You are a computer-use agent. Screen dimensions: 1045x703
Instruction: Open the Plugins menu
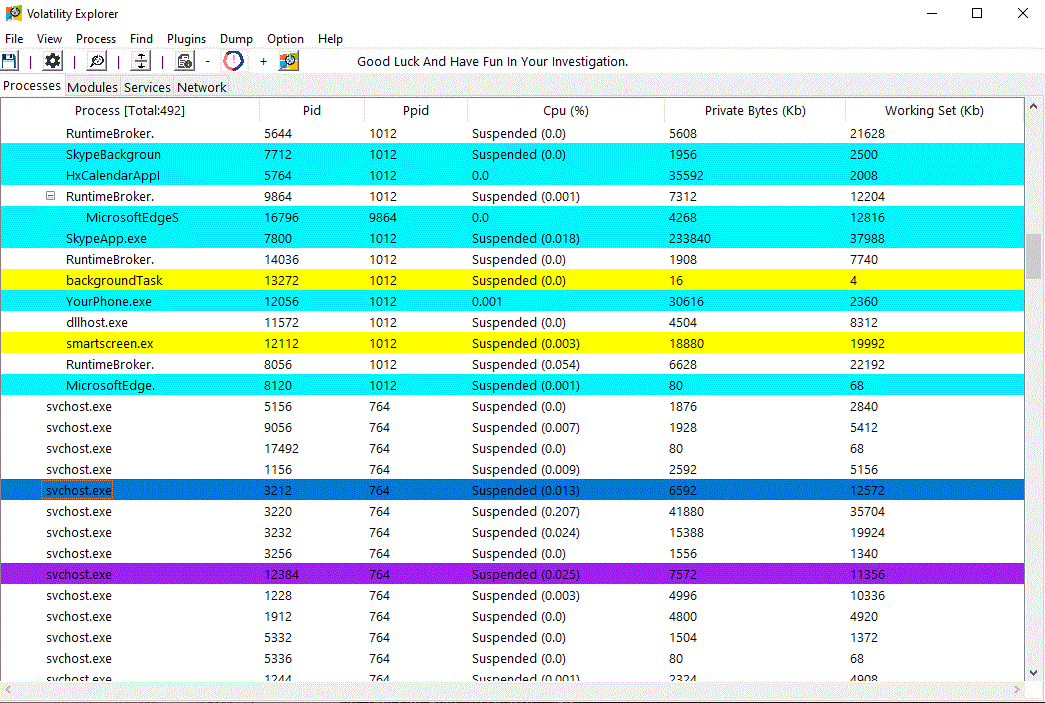186,39
